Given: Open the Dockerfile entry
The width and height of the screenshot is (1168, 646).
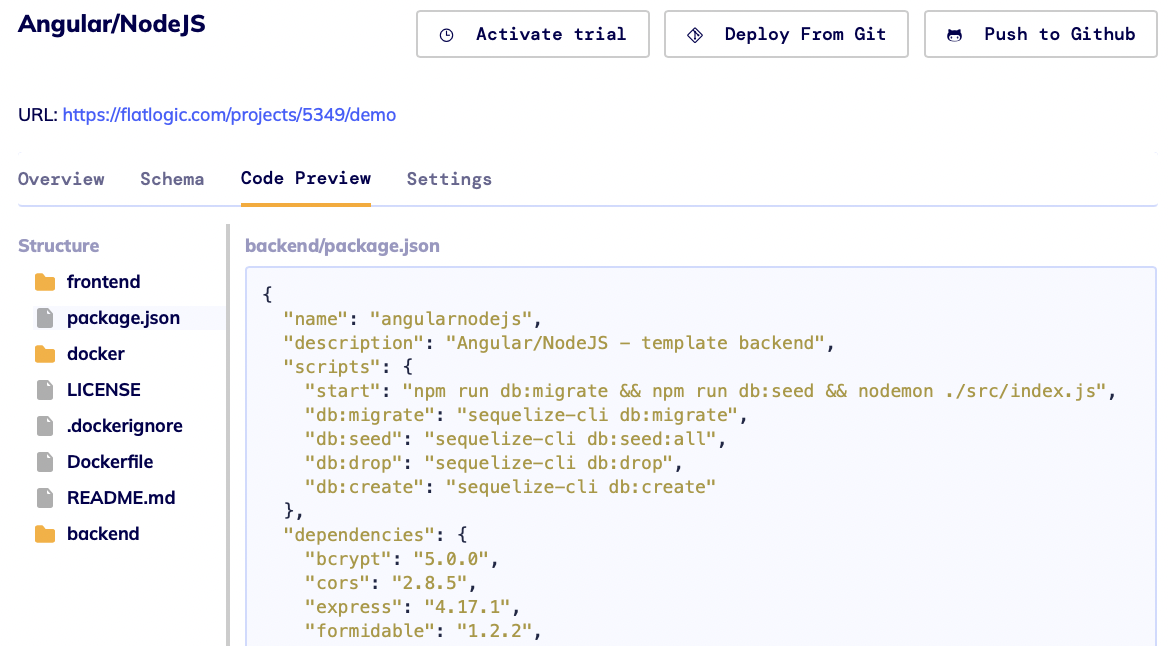Looking at the screenshot, I should point(110,462).
